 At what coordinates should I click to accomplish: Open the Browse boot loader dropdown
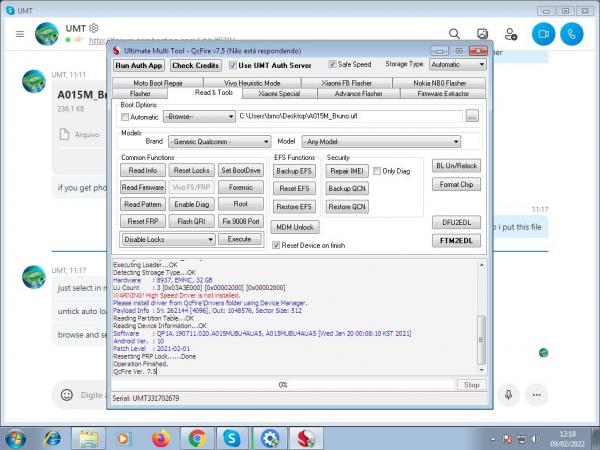click(x=199, y=116)
